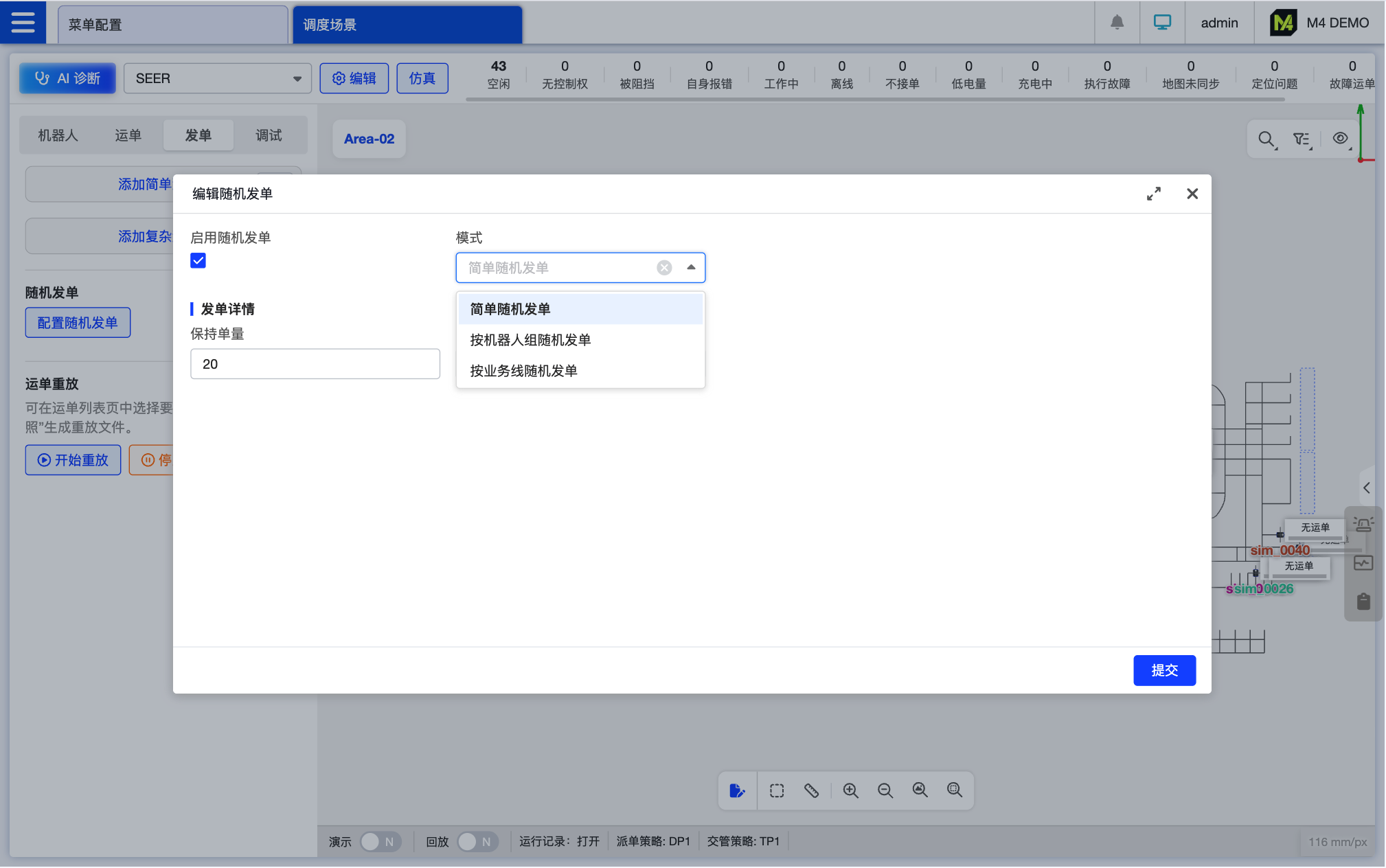1386x868 pixels.
Task: Click the ruler measure tool icon
Action: (x=811, y=790)
